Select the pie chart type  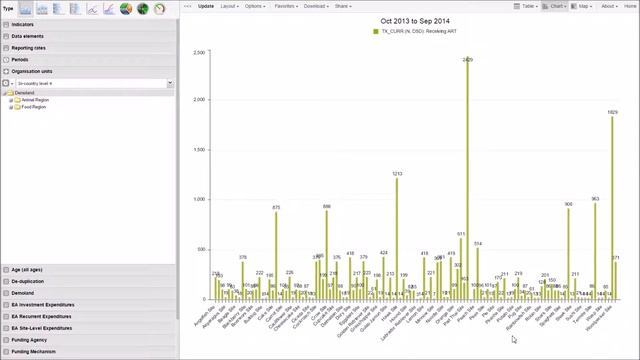[126, 9]
